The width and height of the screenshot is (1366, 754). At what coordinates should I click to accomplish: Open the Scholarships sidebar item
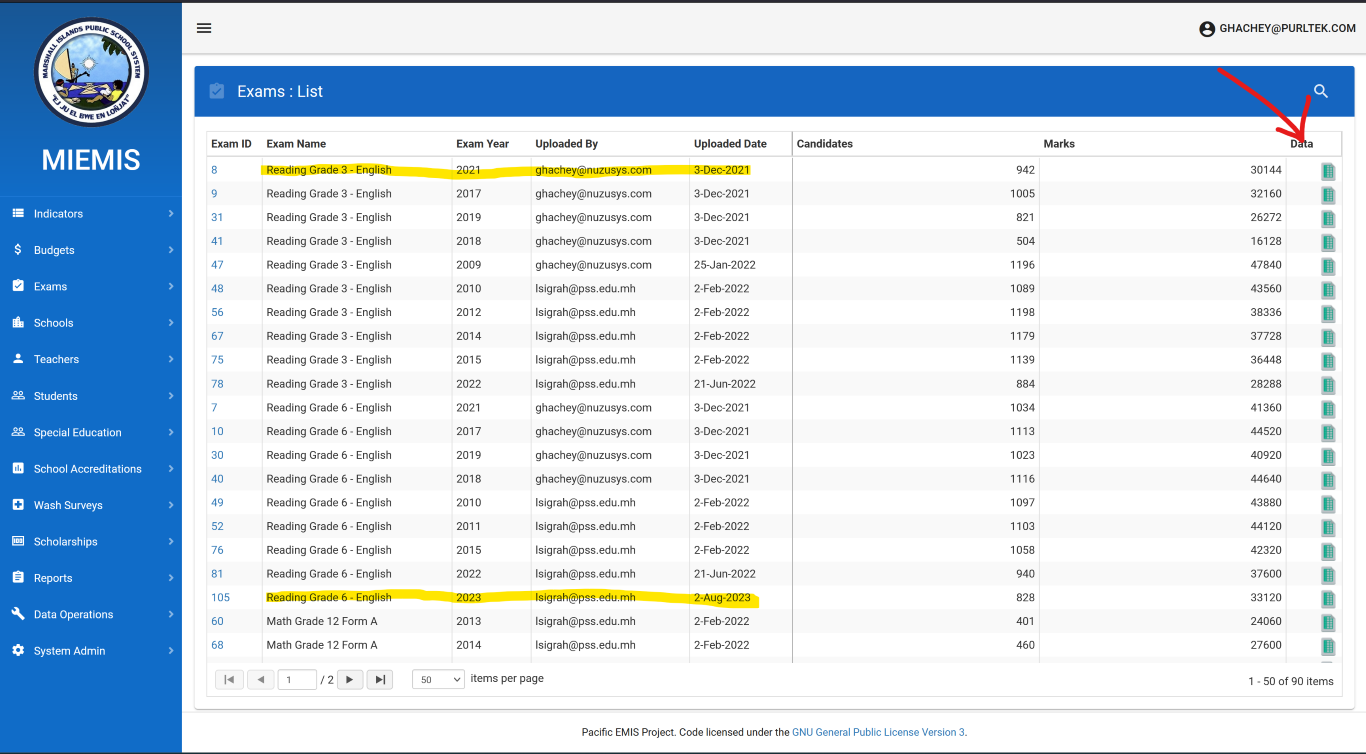pos(91,542)
